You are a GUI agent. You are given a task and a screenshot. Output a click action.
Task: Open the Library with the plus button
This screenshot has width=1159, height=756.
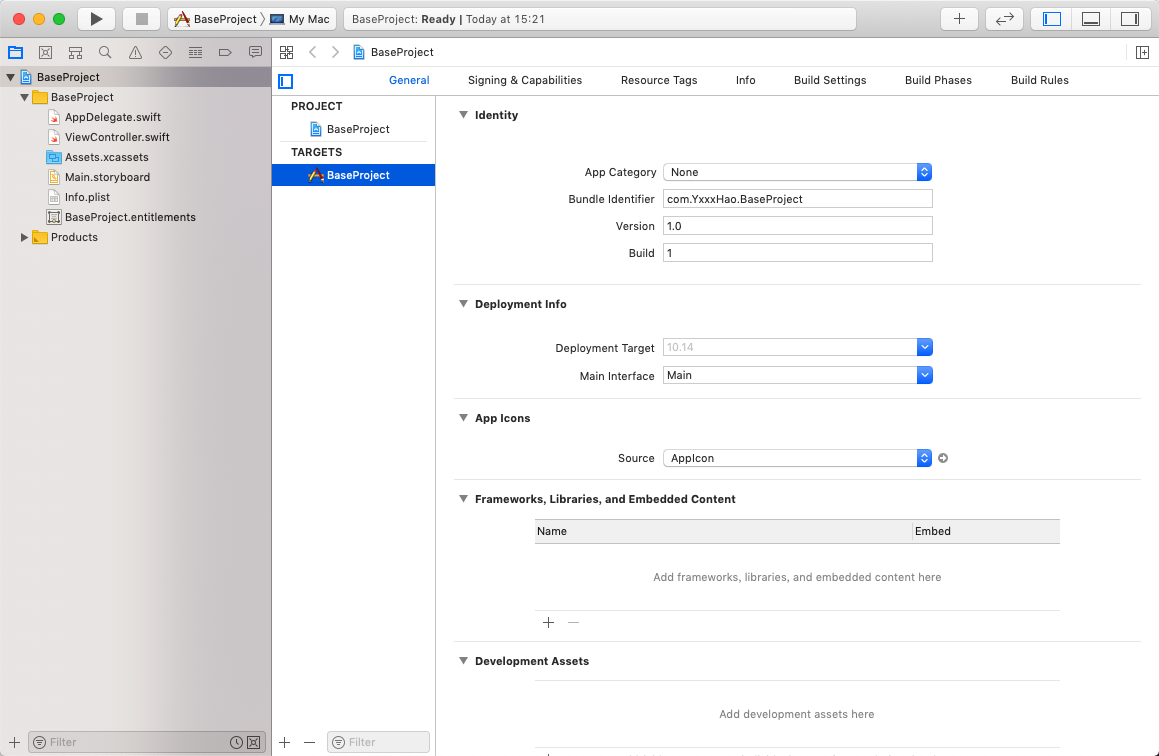point(959,19)
